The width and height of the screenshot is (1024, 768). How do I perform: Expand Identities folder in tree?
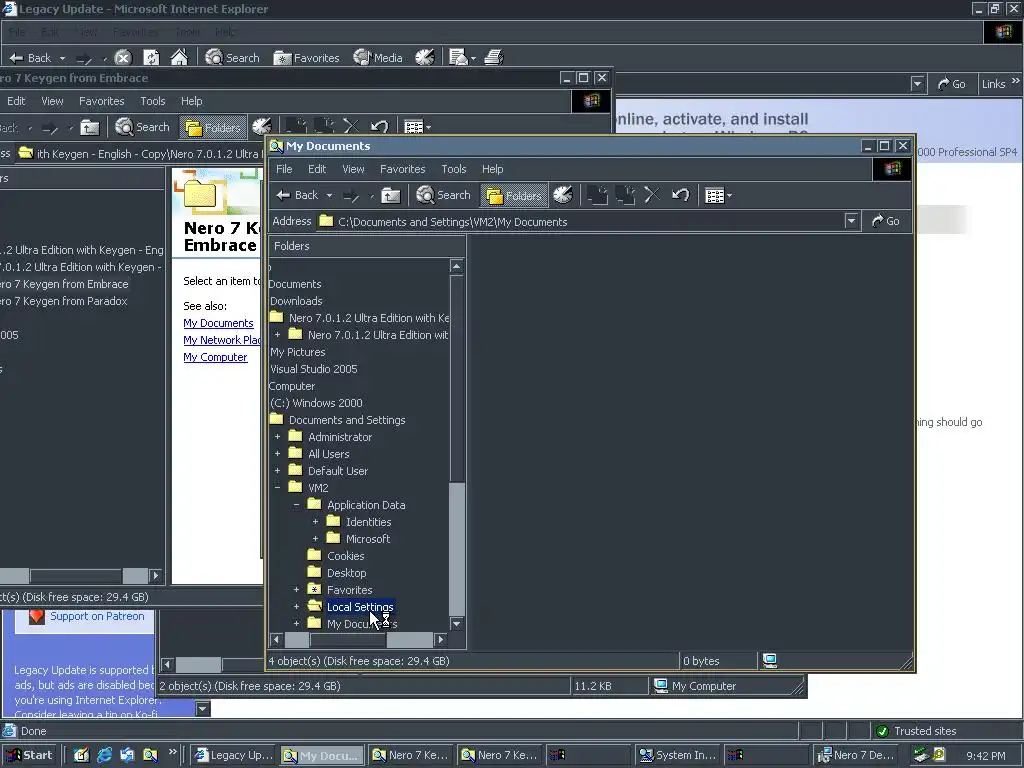[315, 522]
